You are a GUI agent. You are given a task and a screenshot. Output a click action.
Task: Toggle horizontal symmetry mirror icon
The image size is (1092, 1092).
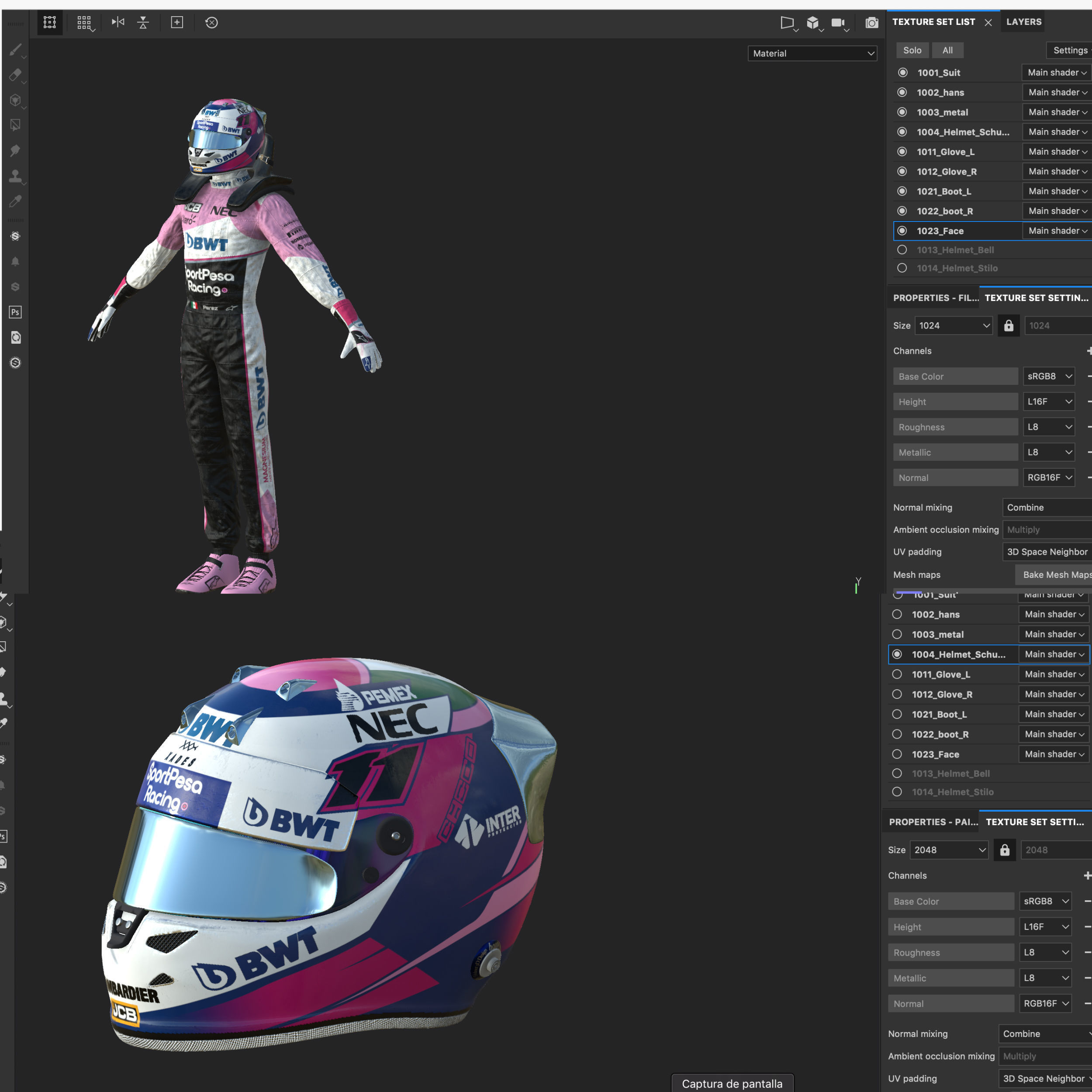coord(117,22)
